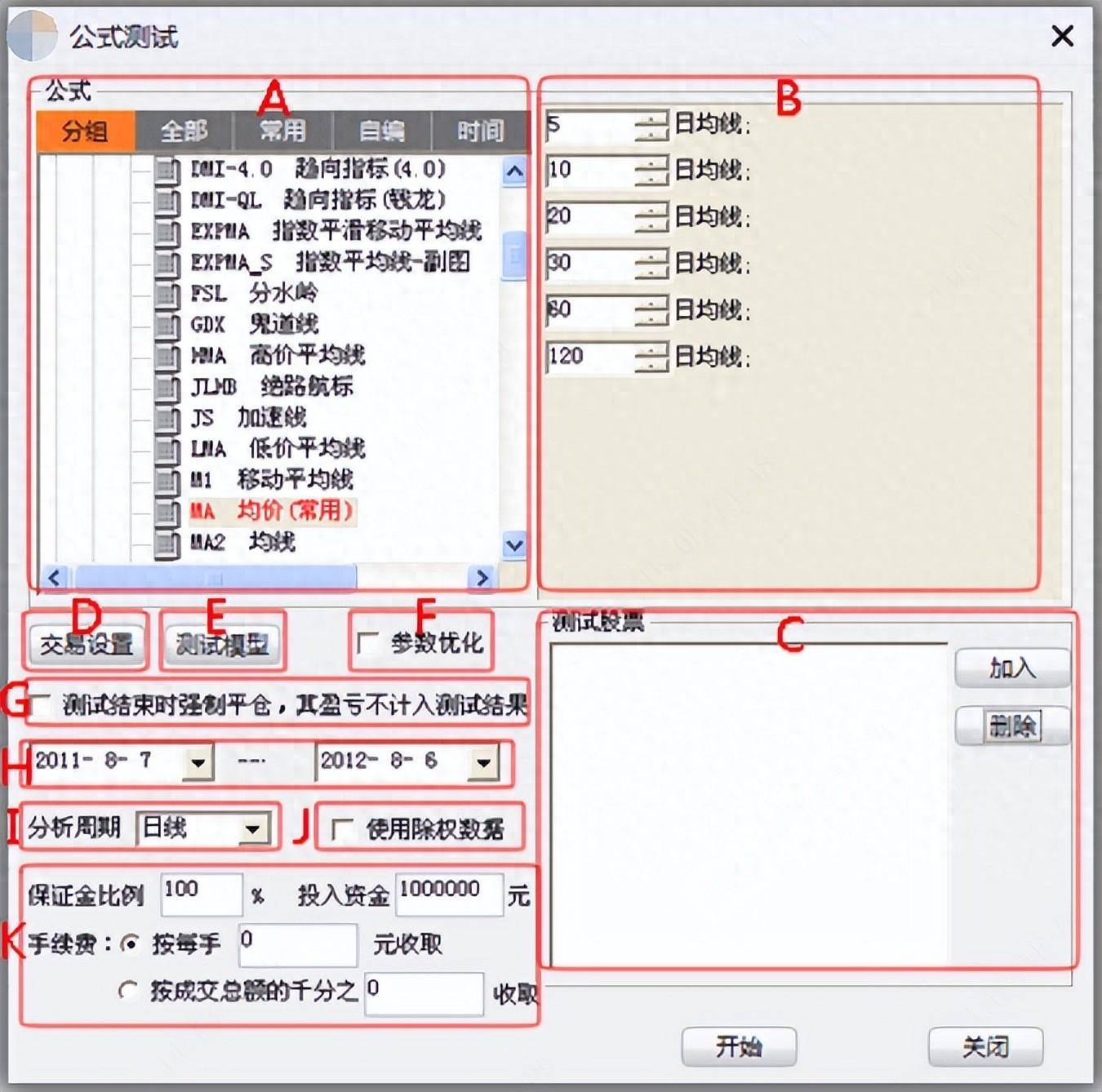Click the formula list scroll-down arrow
The height and width of the screenshot is (1092, 1102).
pos(514,544)
